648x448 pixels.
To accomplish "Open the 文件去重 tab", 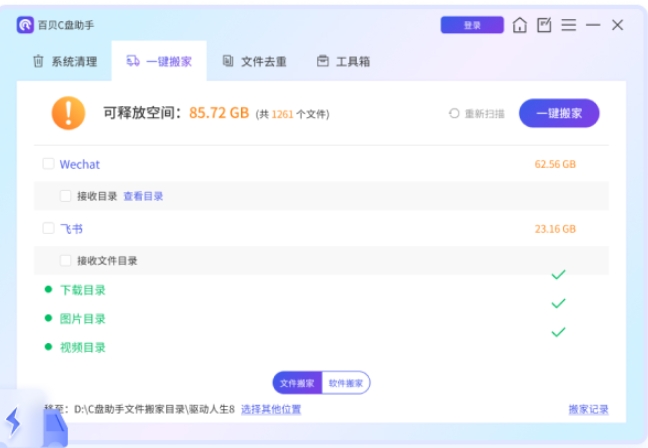I will [x=255, y=61].
